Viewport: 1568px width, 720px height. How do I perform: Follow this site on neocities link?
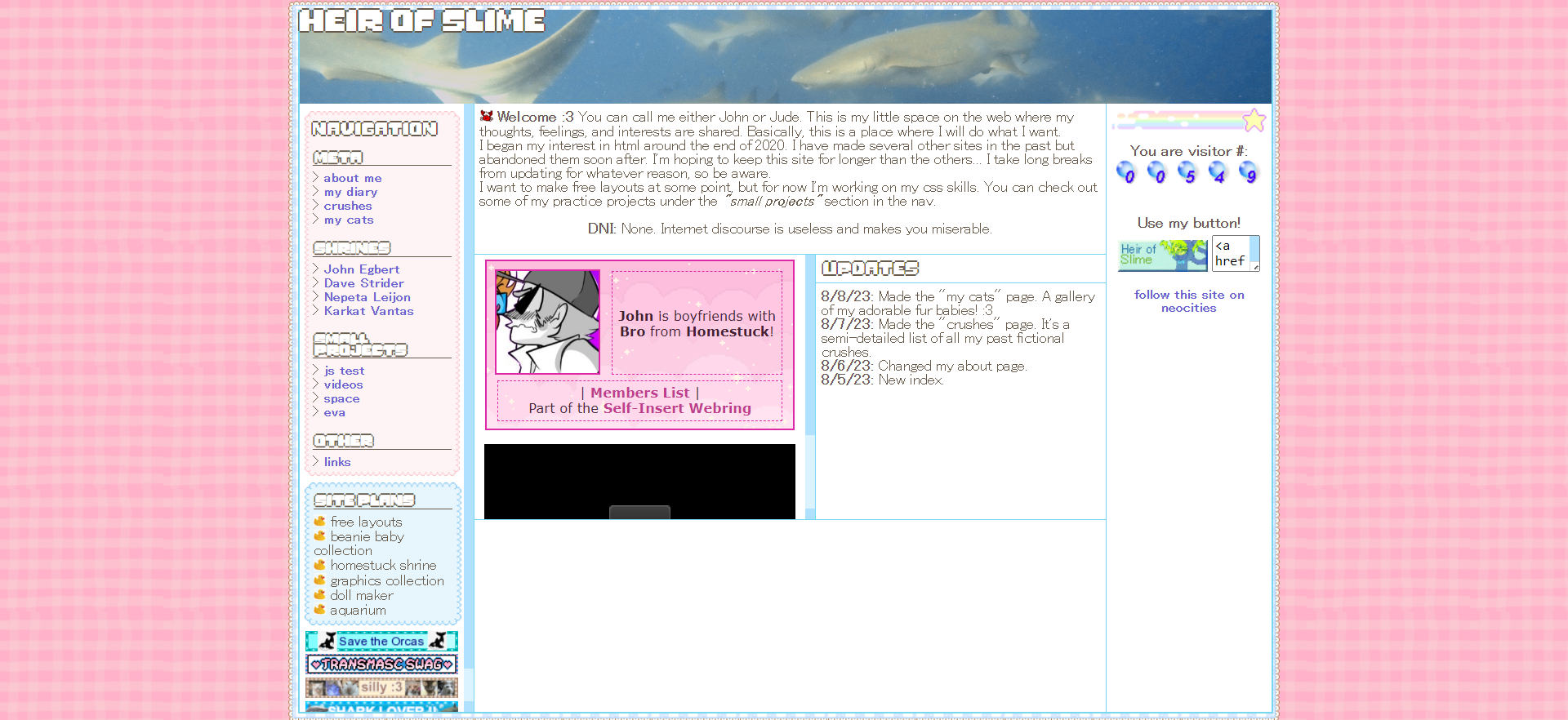(x=1189, y=301)
